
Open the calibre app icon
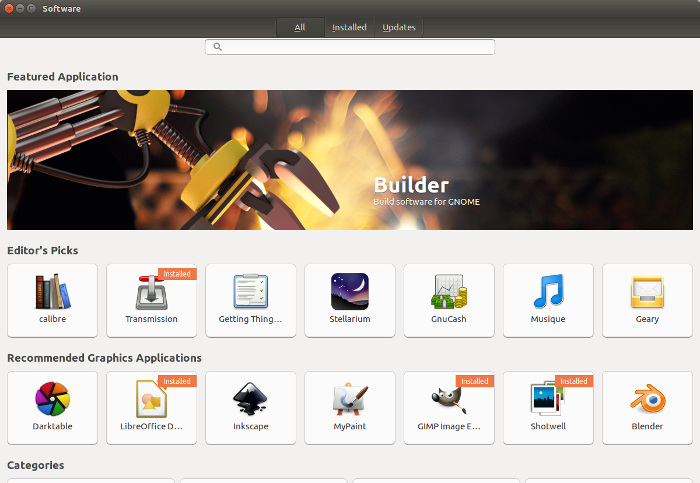tap(53, 291)
